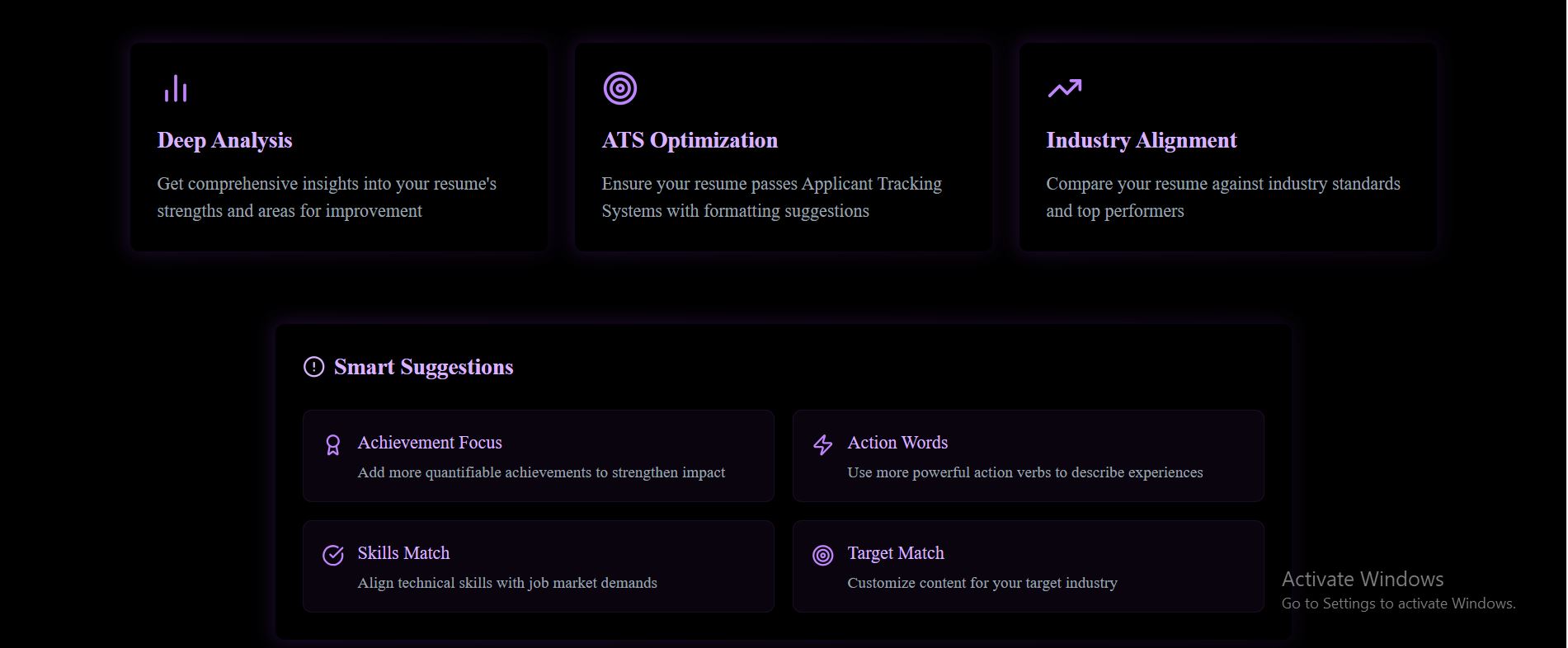Click the bullseye icon for Target Match
The image size is (1568, 648).
pyautogui.click(x=822, y=556)
